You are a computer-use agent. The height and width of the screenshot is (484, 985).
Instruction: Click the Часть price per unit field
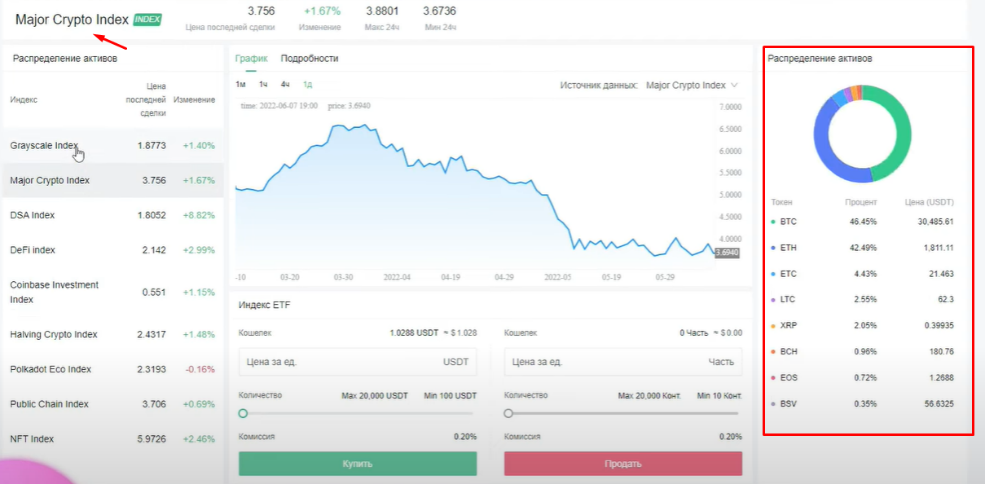click(x=623, y=362)
